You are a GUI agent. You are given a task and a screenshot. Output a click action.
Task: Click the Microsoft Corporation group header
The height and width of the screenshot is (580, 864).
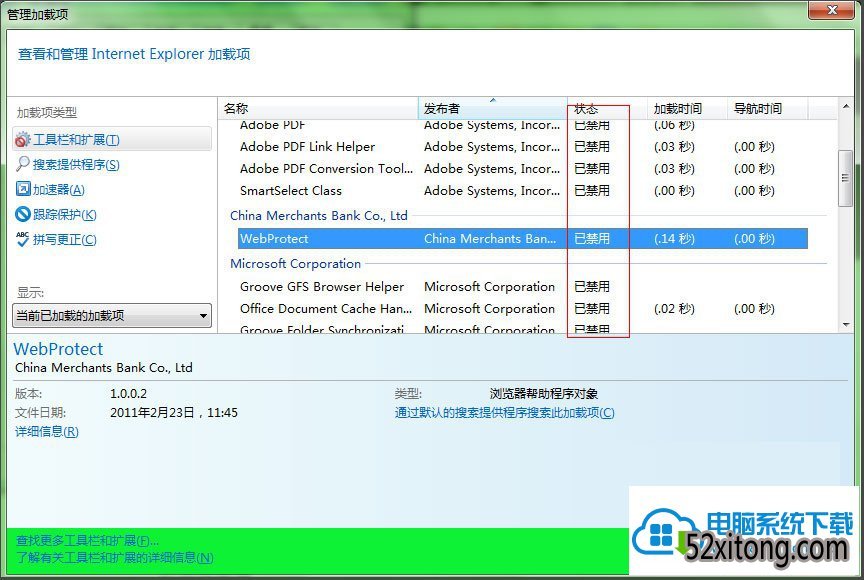coord(295,263)
